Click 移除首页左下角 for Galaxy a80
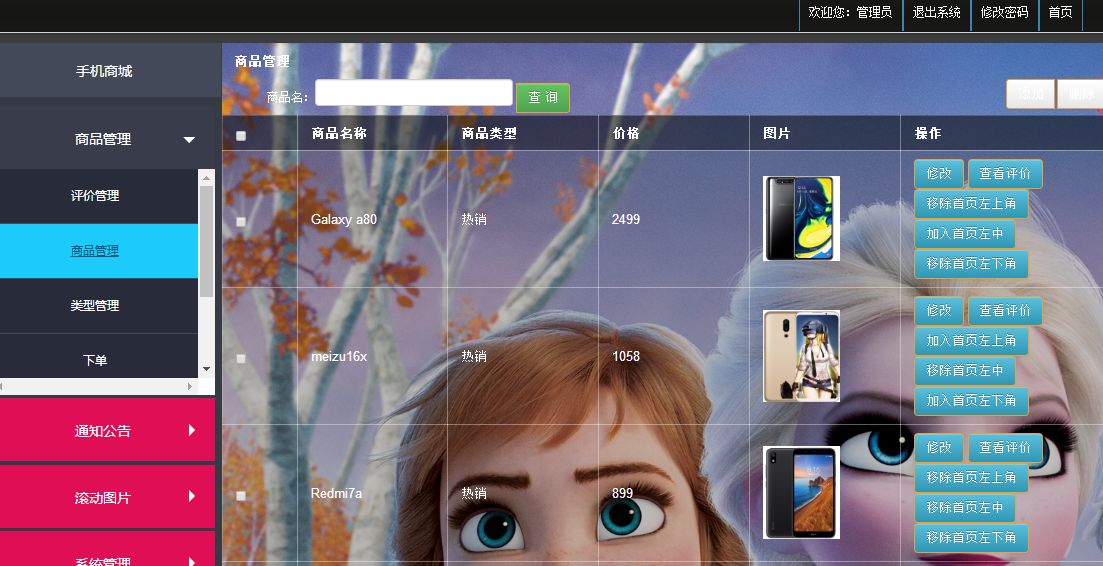Screen dimensions: 1103x566 (x=971, y=264)
